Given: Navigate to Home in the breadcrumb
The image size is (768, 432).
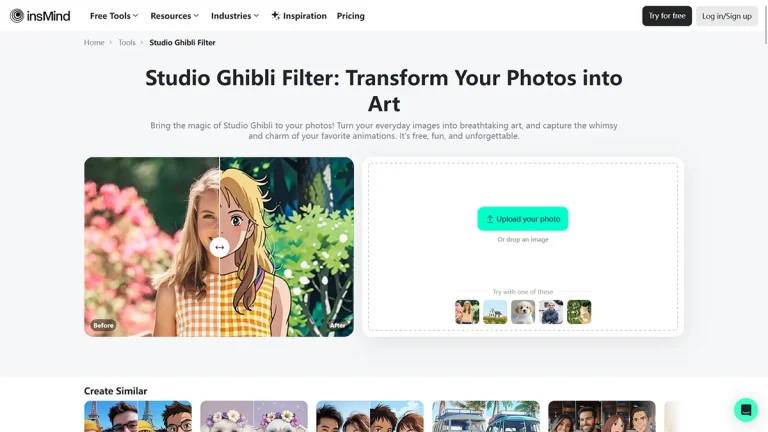Looking at the screenshot, I should tap(94, 43).
